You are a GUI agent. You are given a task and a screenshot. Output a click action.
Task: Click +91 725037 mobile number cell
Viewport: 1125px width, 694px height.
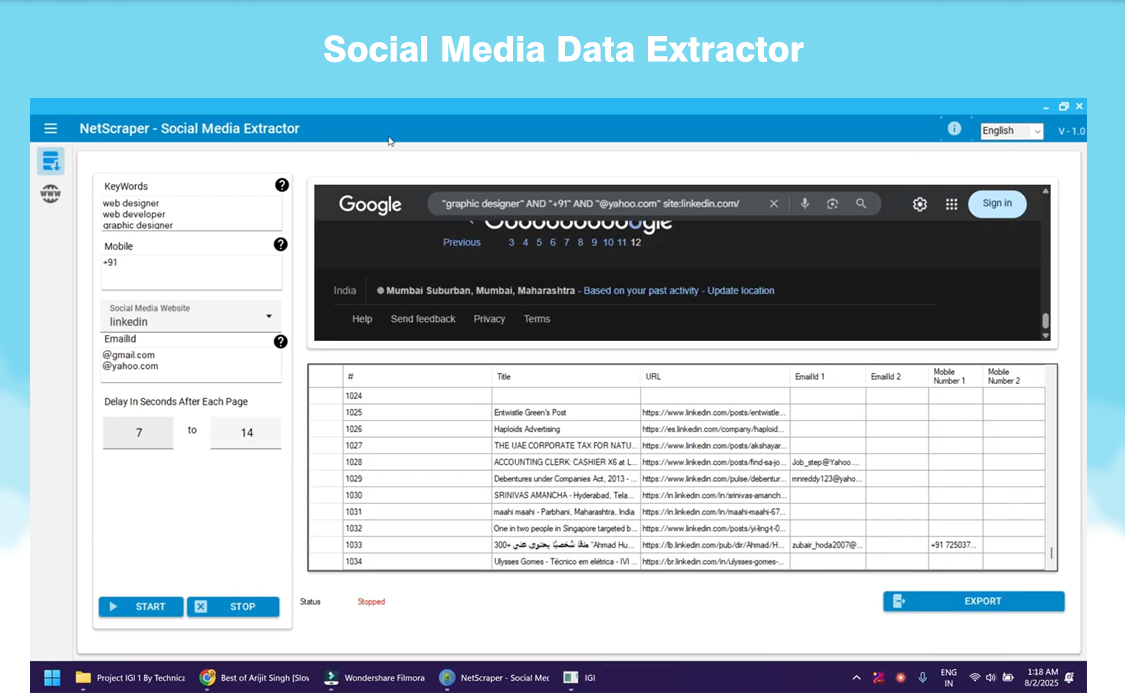pyautogui.click(x=956, y=545)
